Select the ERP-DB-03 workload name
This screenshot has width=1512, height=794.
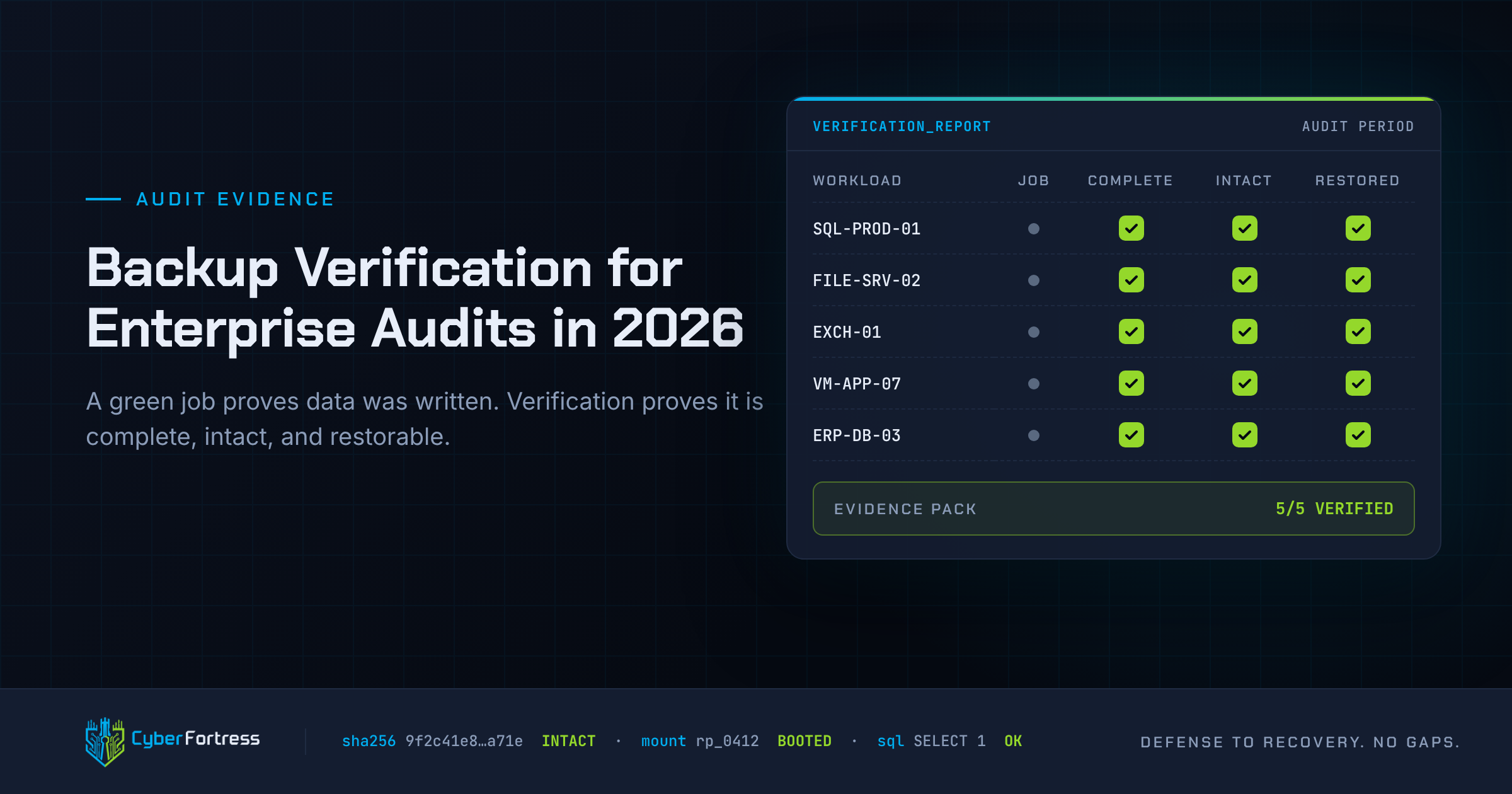(857, 435)
